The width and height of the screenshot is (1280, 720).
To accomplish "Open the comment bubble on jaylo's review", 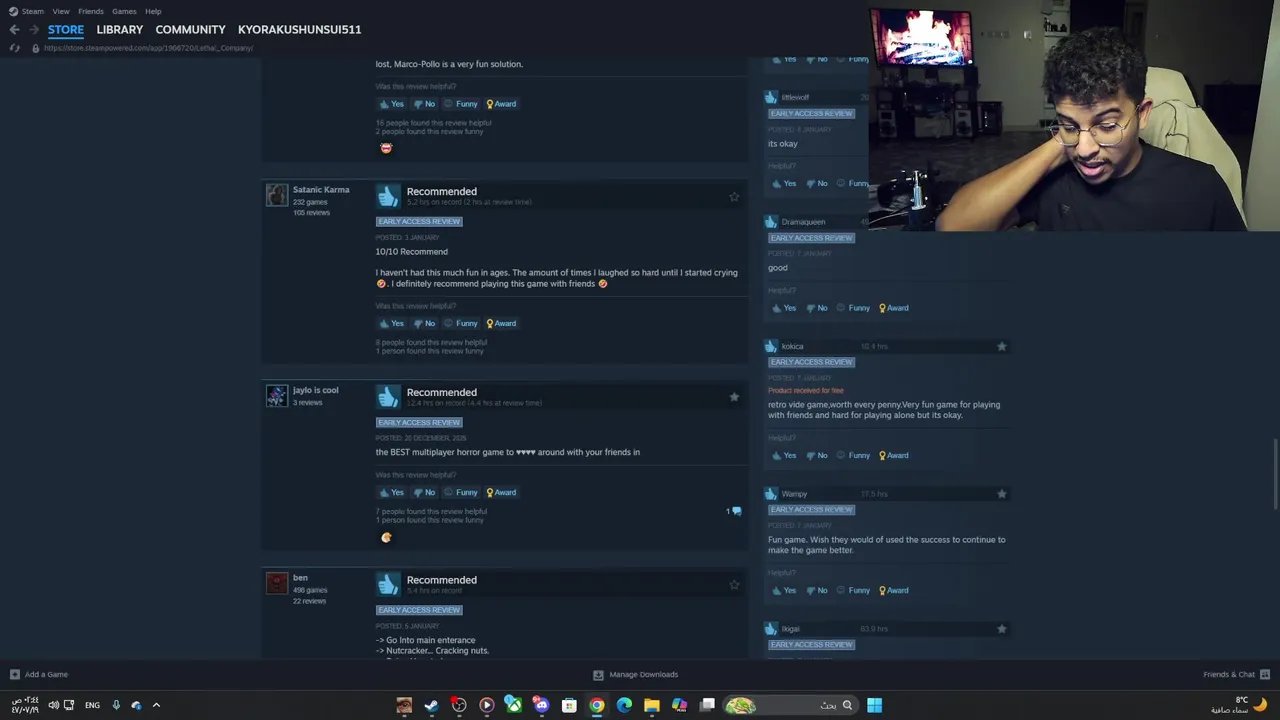I will coord(734,511).
